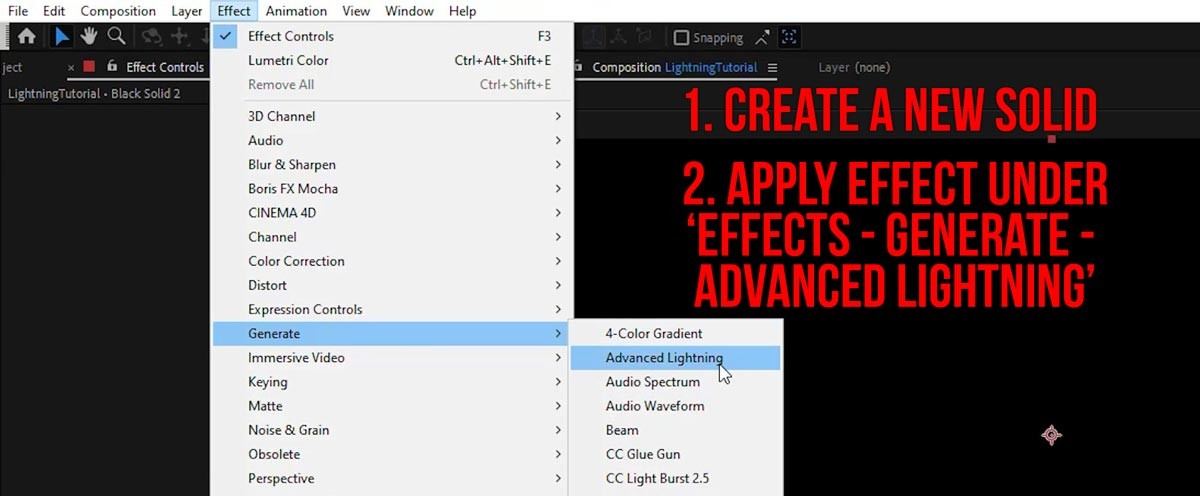Image resolution: width=1200 pixels, height=496 pixels.
Task: Select the dimmed Orbit camera tool
Action: point(152,37)
